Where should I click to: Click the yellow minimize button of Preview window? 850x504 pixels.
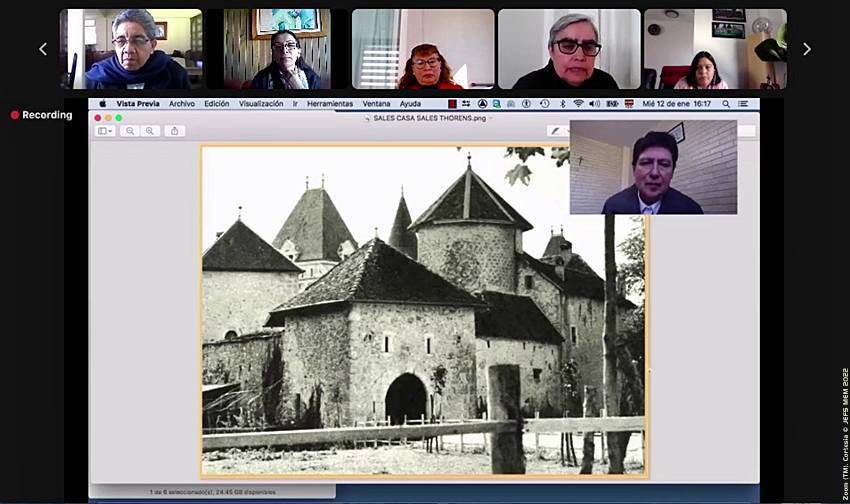pyautogui.click(x=108, y=118)
